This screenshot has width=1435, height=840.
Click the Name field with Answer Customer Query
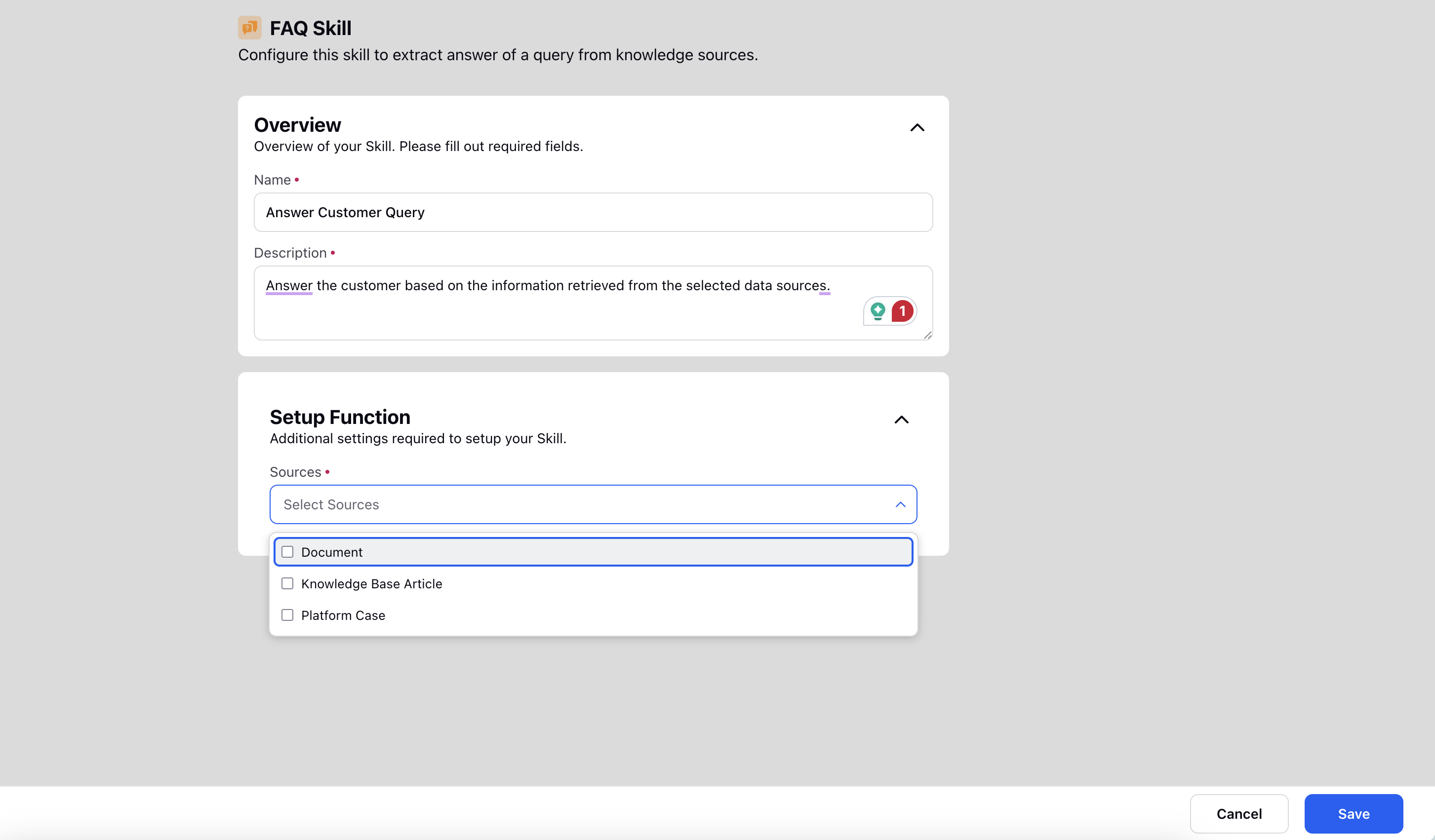(x=593, y=212)
